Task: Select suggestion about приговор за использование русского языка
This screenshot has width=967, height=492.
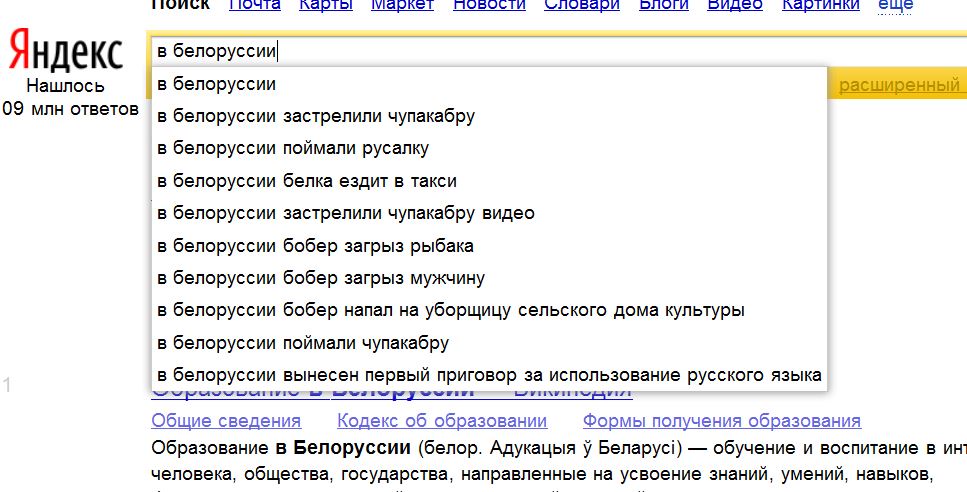Action: pyautogui.click(x=489, y=375)
